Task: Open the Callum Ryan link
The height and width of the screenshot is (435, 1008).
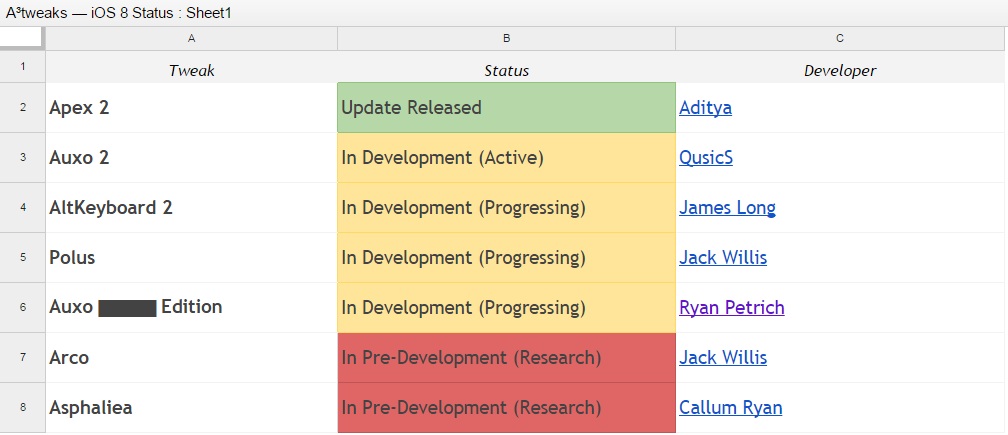Action: click(x=730, y=407)
